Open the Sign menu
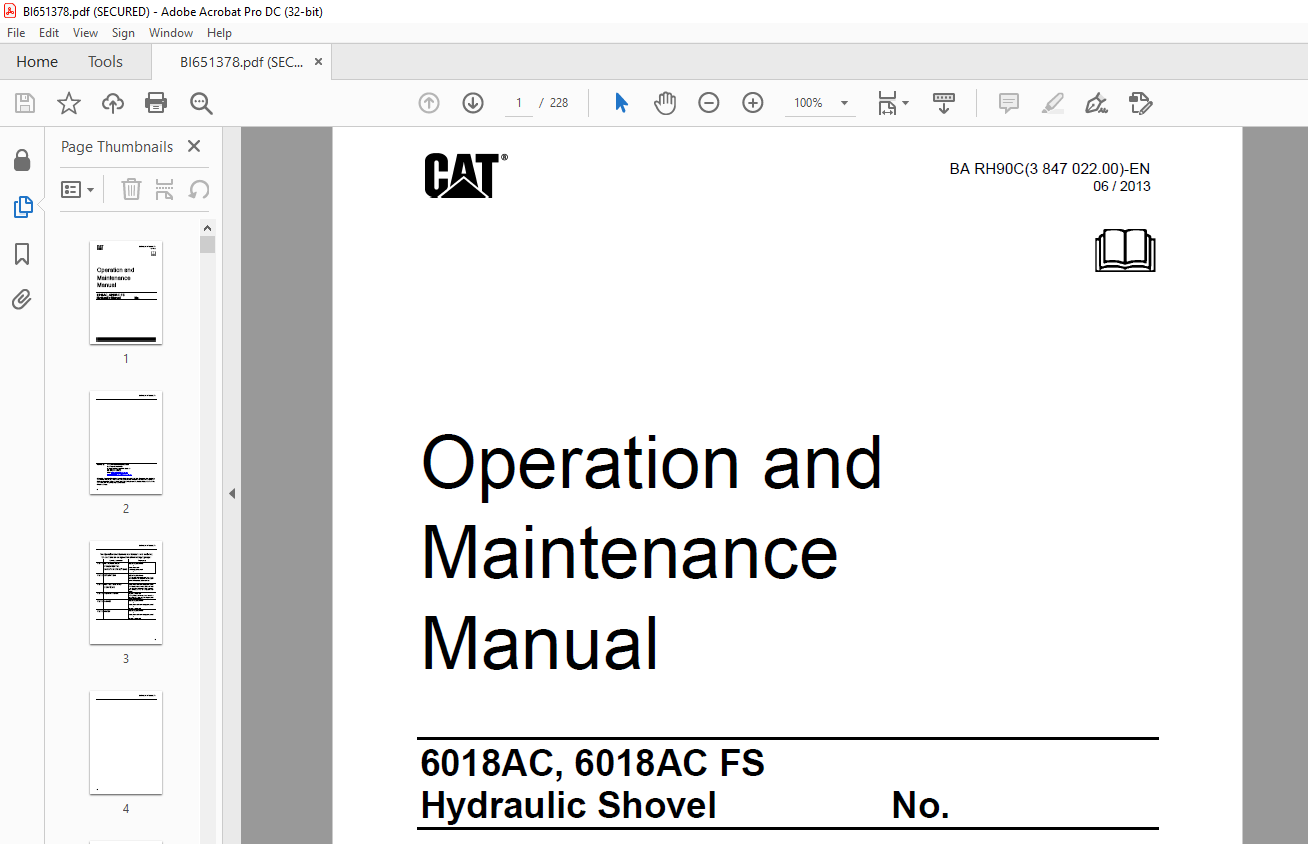Image resolution: width=1308 pixels, height=844 pixels. point(123,33)
